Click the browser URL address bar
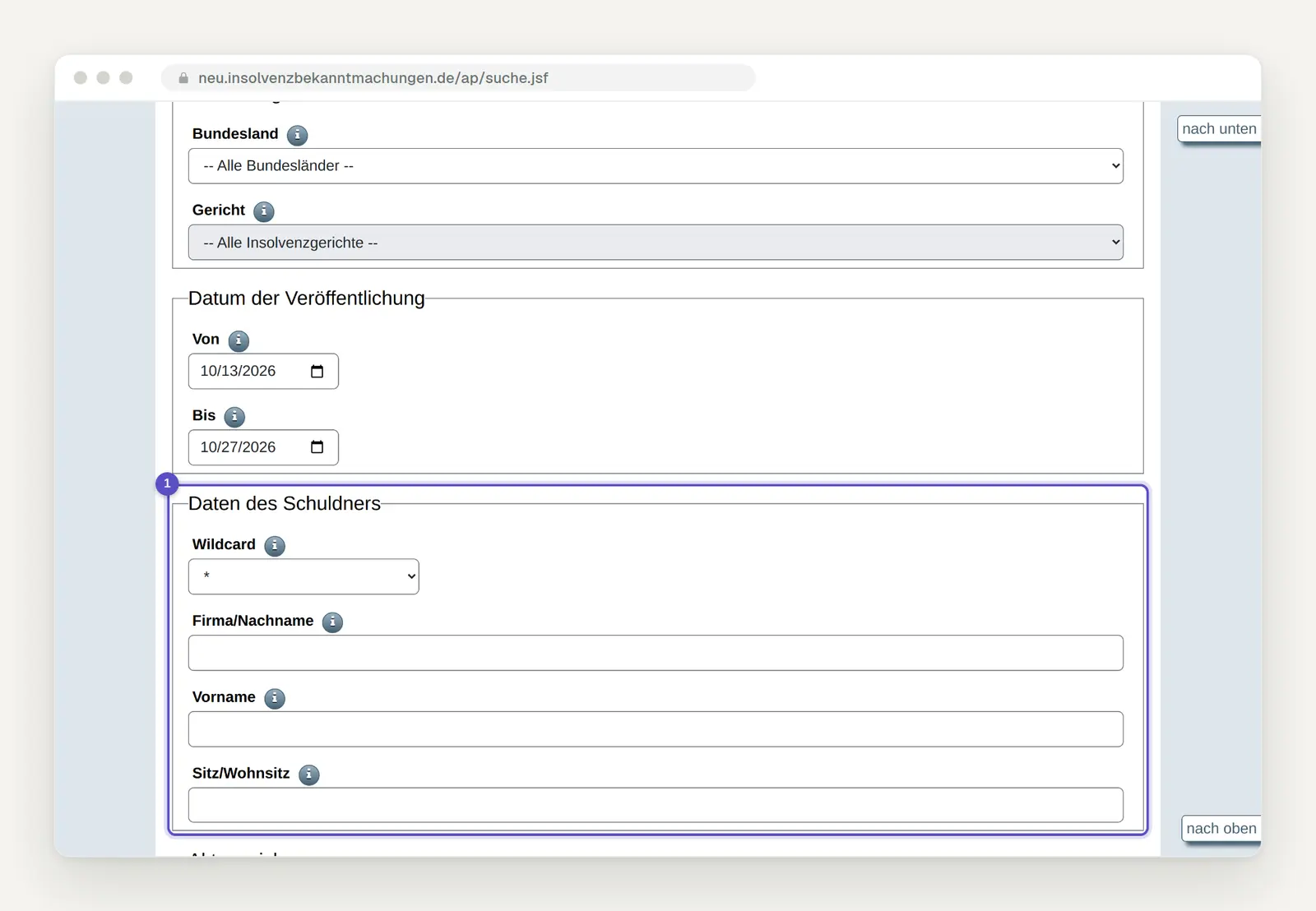The image size is (1316, 911). click(x=458, y=78)
